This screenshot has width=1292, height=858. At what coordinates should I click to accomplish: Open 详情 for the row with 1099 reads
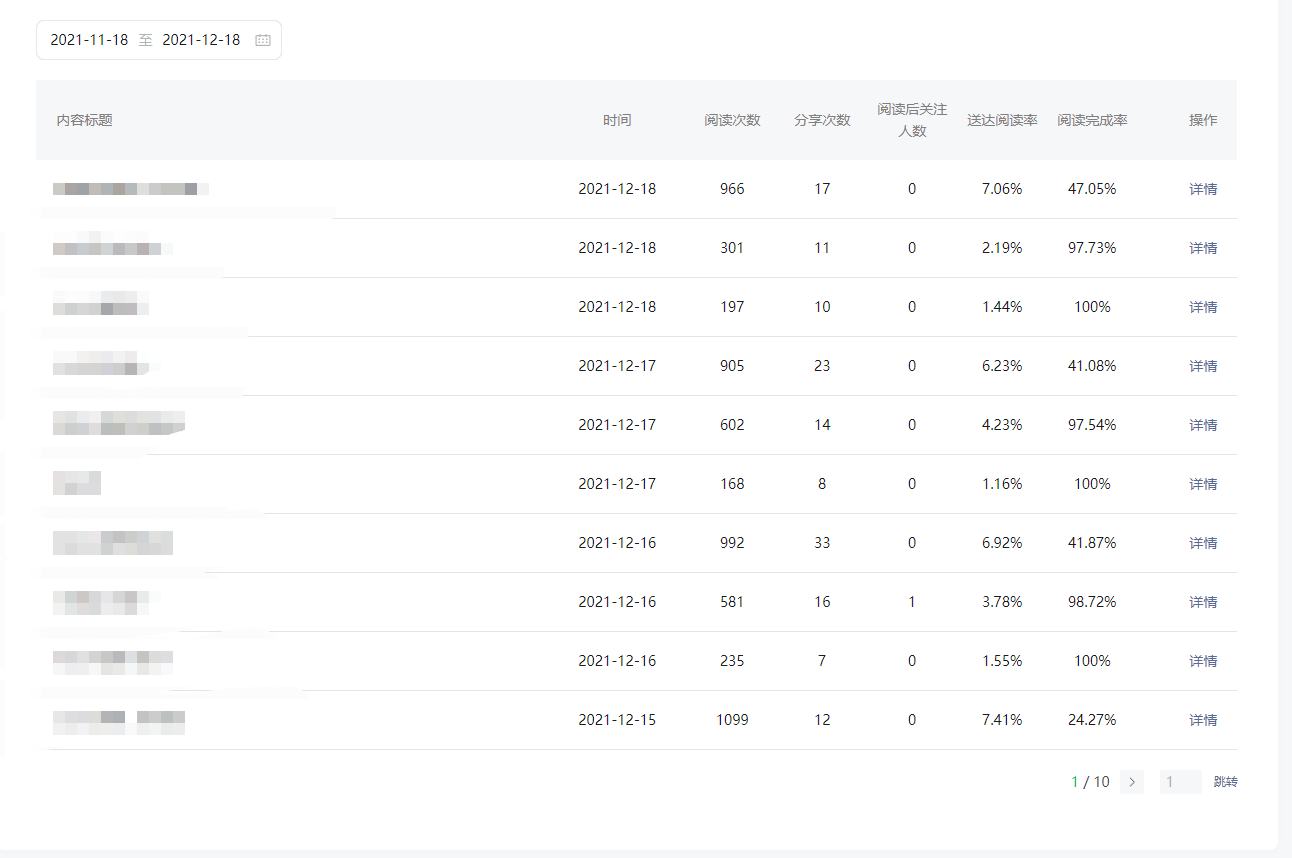pyautogui.click(x=1203, y=720)
